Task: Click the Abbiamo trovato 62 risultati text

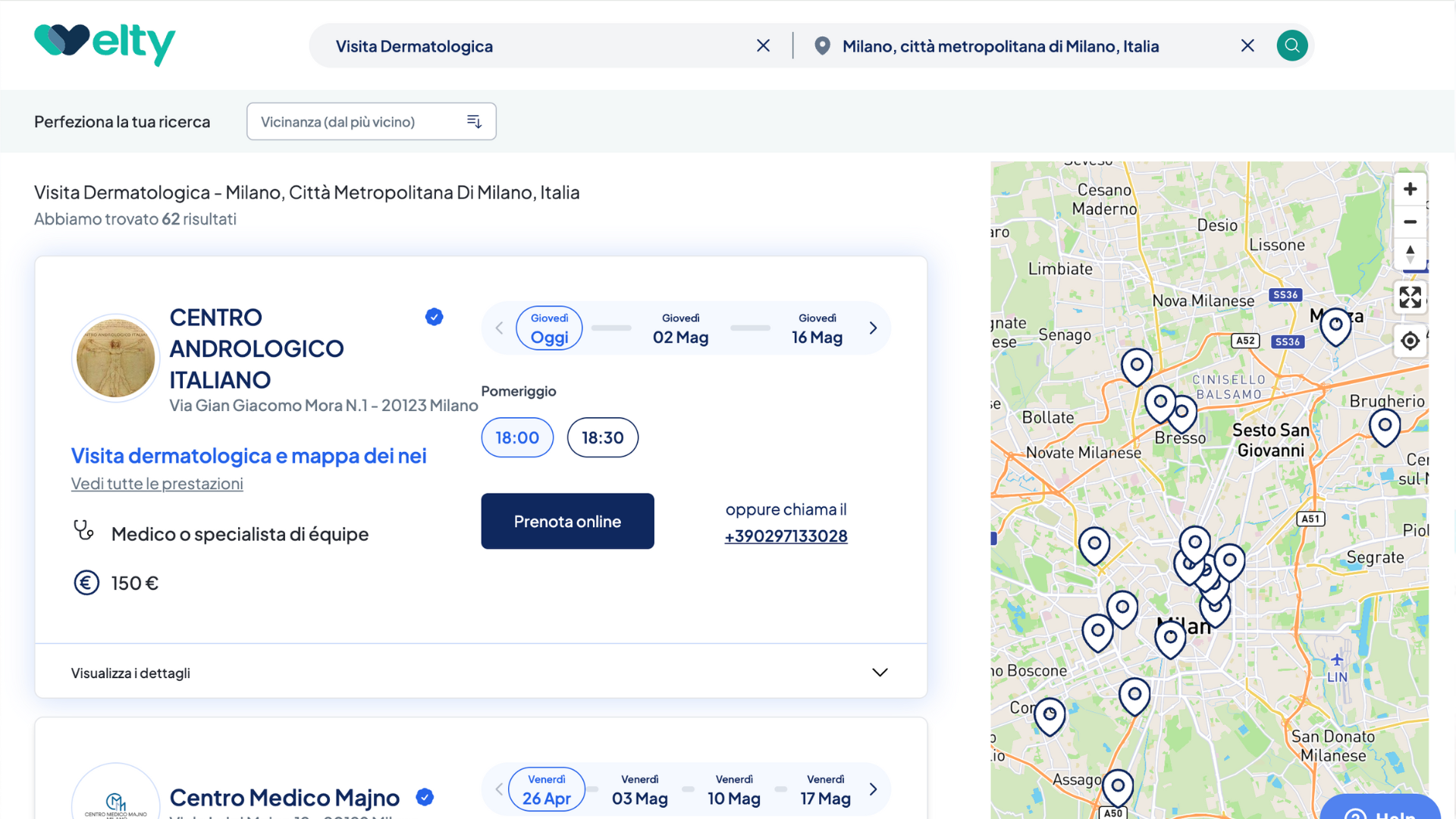Action: (135, 219)
